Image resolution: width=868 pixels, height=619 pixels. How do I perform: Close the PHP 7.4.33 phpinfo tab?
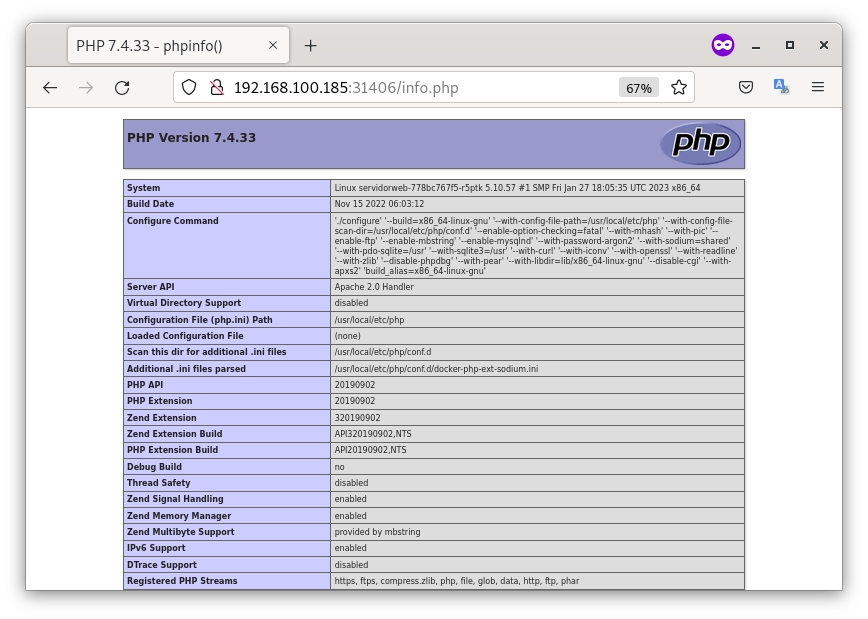coord(273,45)
